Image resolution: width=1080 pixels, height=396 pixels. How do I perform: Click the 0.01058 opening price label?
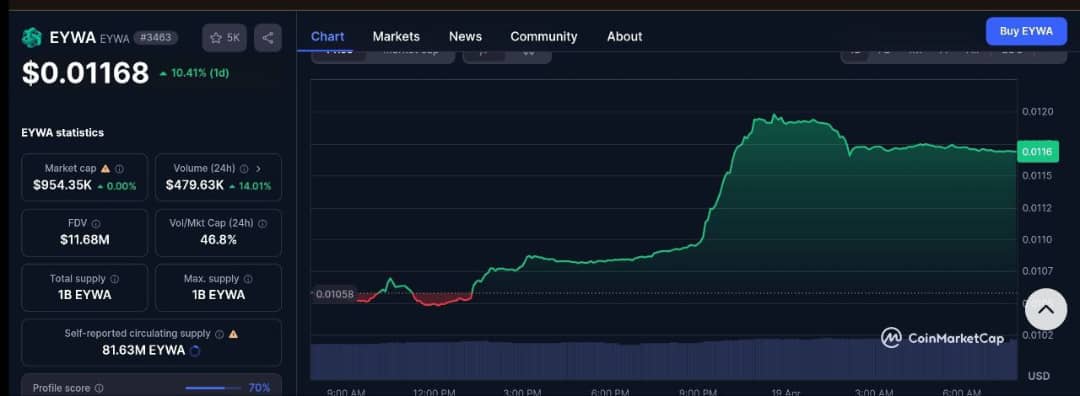pos(334,294)
